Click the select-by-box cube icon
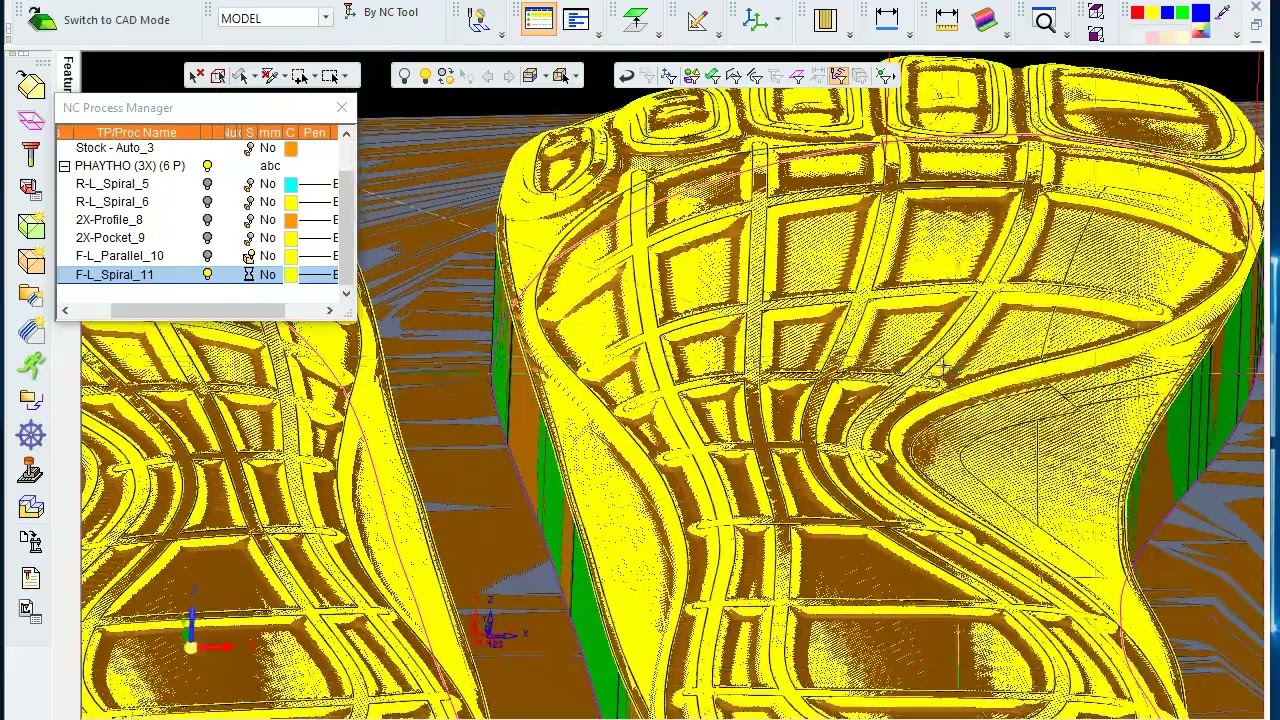This screenshot has height=720, width=1280. coord(218,76)
